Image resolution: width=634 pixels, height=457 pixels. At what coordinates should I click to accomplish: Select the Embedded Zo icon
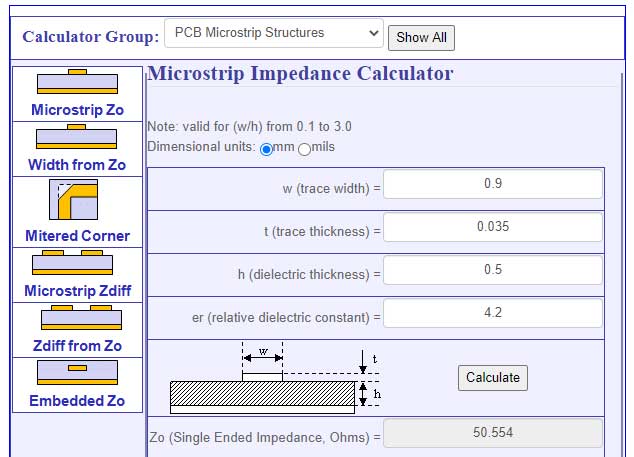77,372
